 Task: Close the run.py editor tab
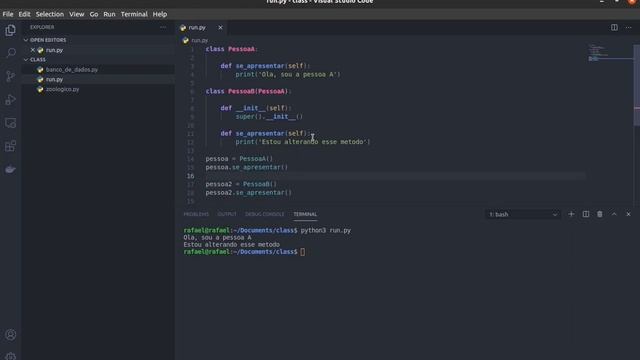[220, 27]
